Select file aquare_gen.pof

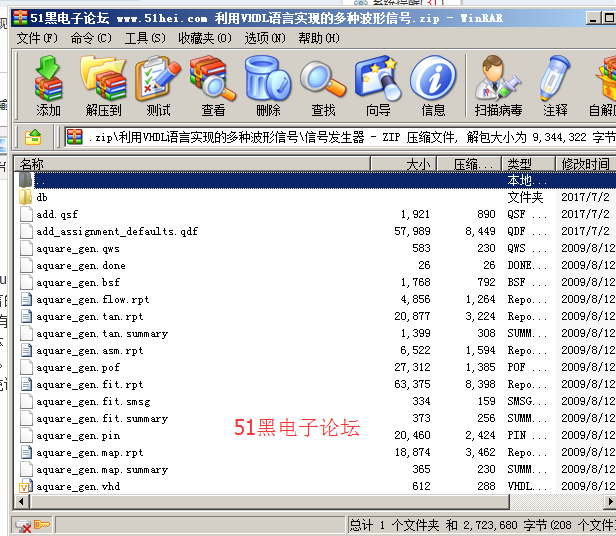(x=78, y=367)
